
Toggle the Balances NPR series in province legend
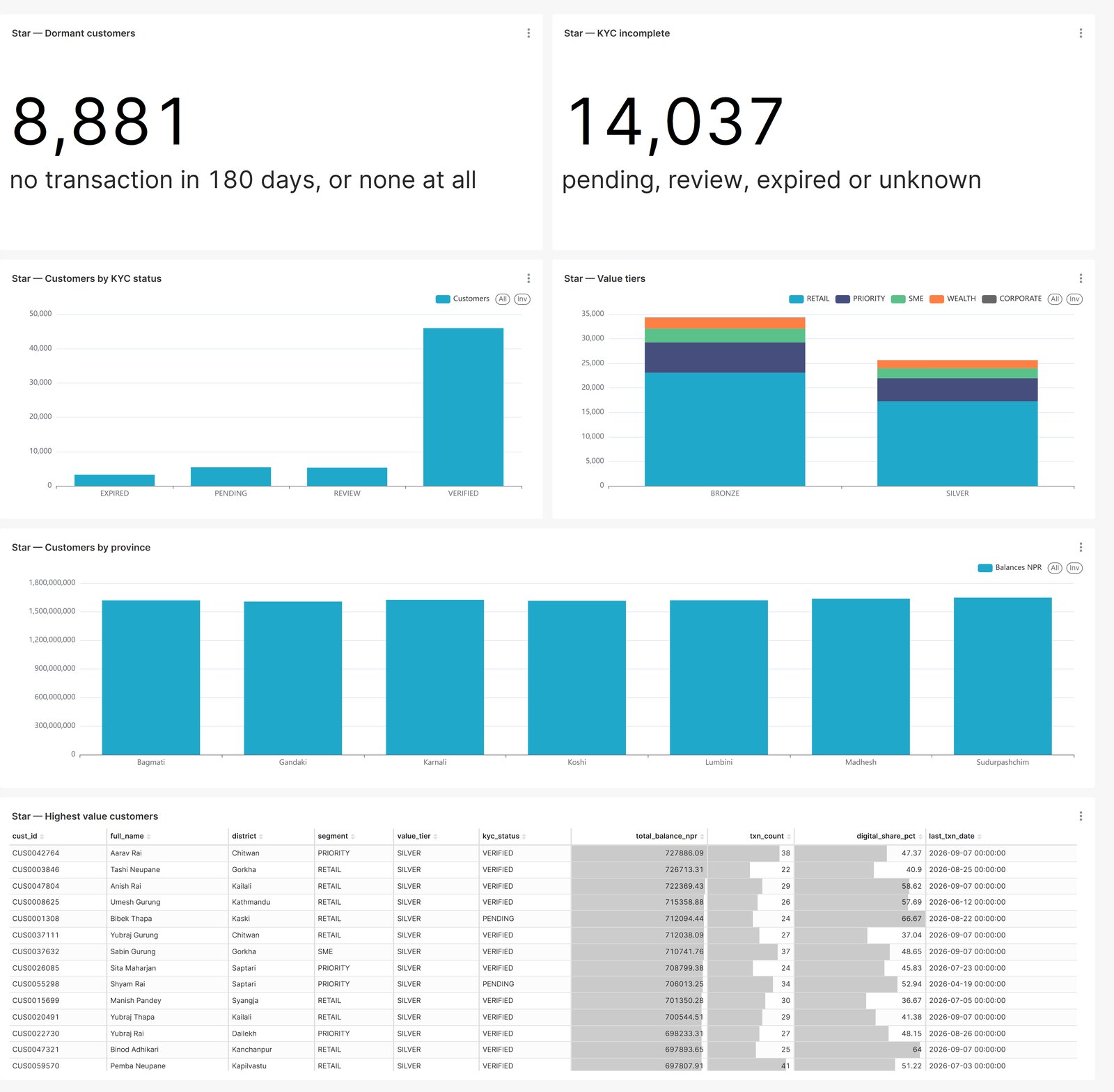(1010, 568)
